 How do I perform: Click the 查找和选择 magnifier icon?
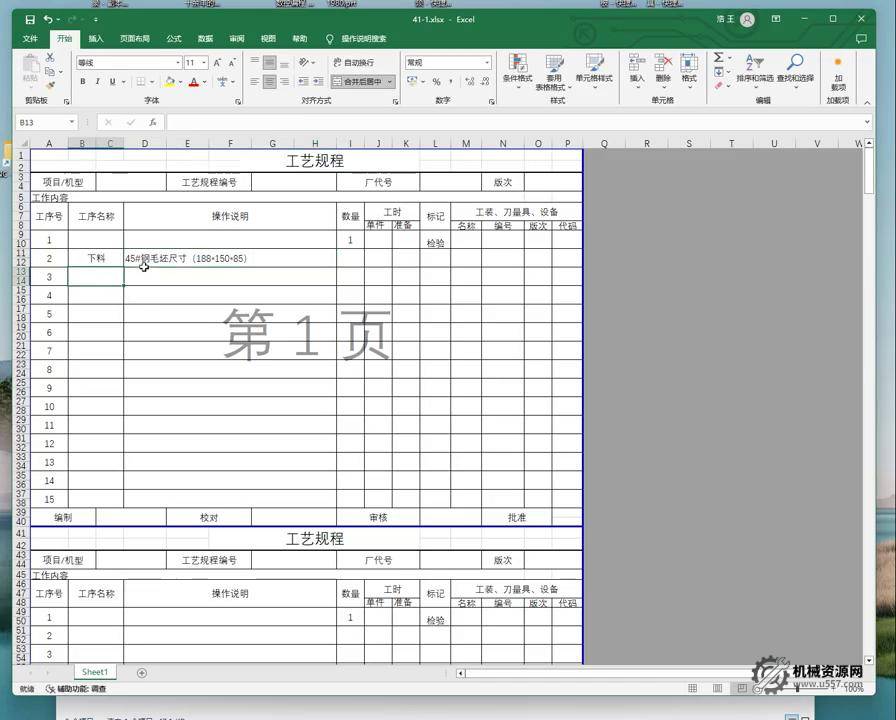pos(796,63)
